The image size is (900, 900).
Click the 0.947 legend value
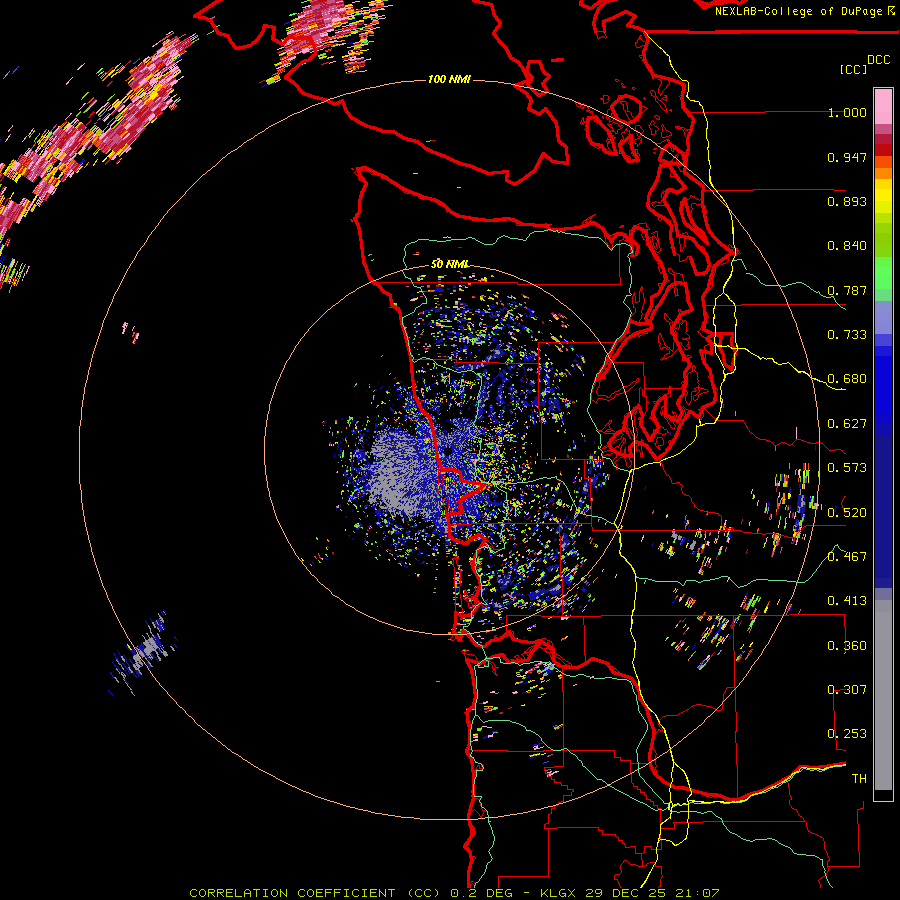click(x=847, y=157)
